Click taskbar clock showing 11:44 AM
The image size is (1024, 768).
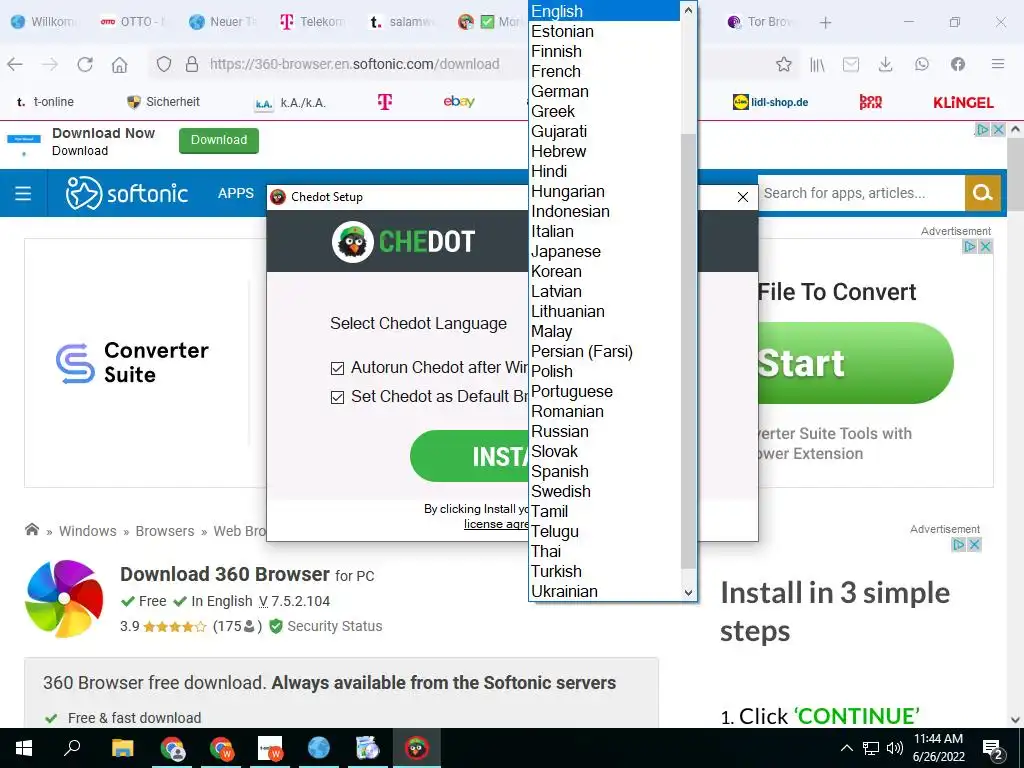click(938, 748)
